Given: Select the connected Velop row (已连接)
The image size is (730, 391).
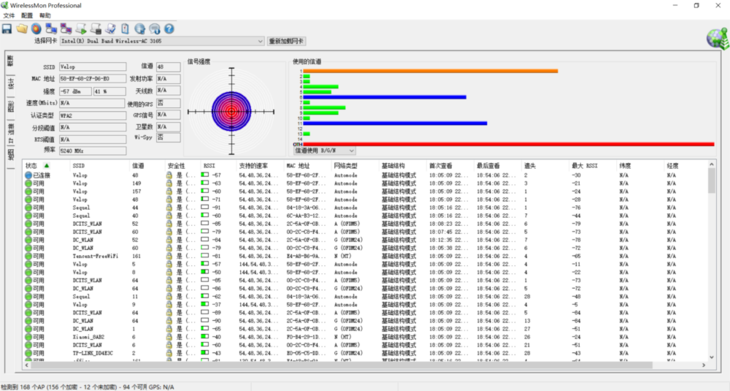Looking at the screenshot, I should point(366,175).
